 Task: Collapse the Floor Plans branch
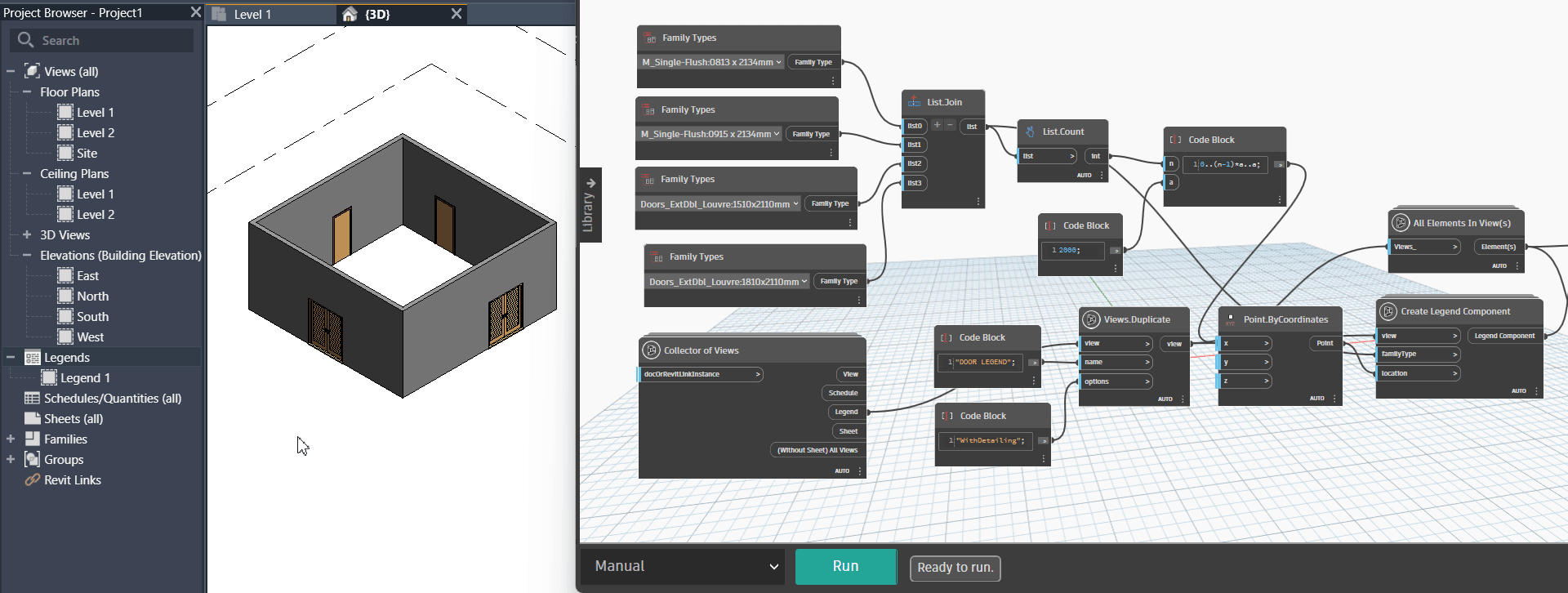pos(27,91)
